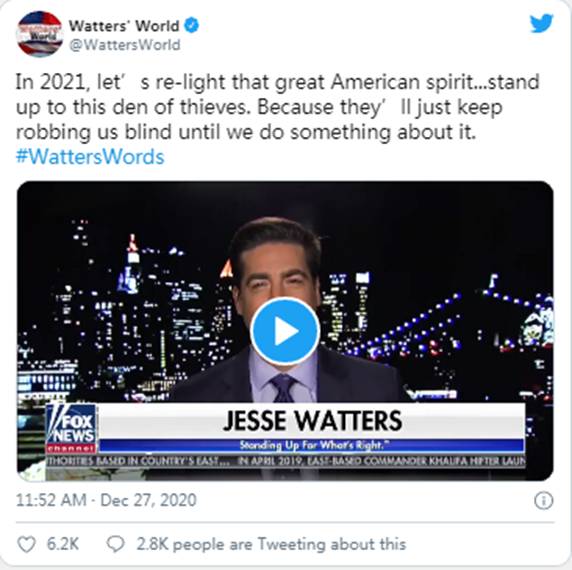Click the tweet info icon
The image size is (572, 570).
tap(543, 500)
